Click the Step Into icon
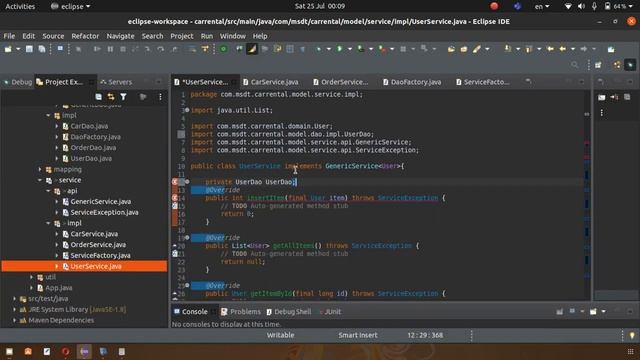640x360 pixels. (x=148, y=49)
